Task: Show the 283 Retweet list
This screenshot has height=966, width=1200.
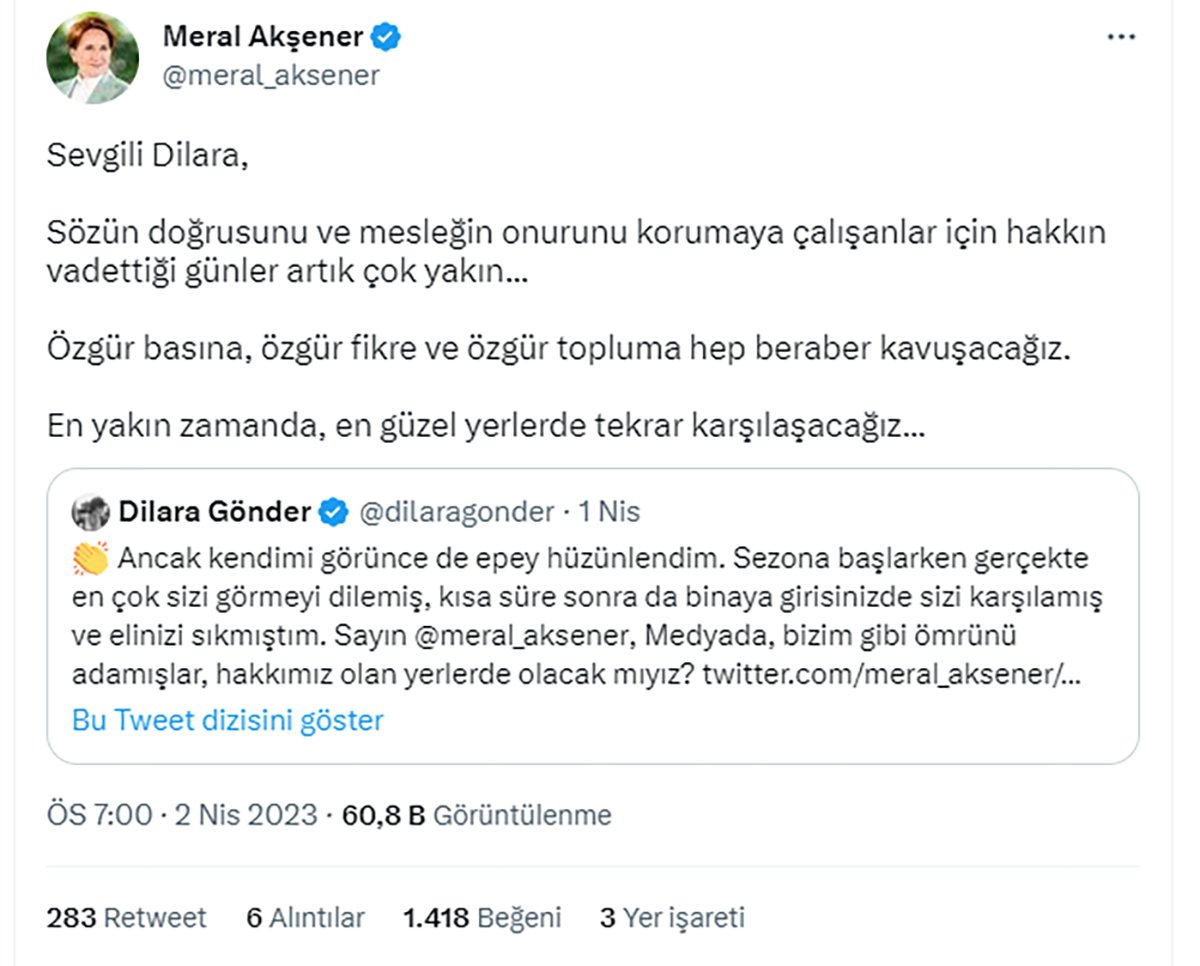Action: pos(126,918)
